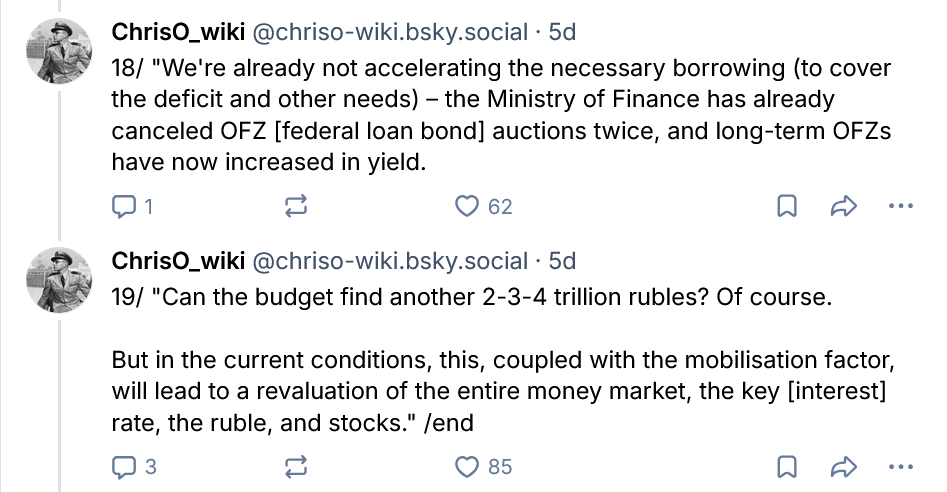Screen dimensions: 947x492
Task: Share the 18/ post on OFZ yields
Action: pos(844,206)
